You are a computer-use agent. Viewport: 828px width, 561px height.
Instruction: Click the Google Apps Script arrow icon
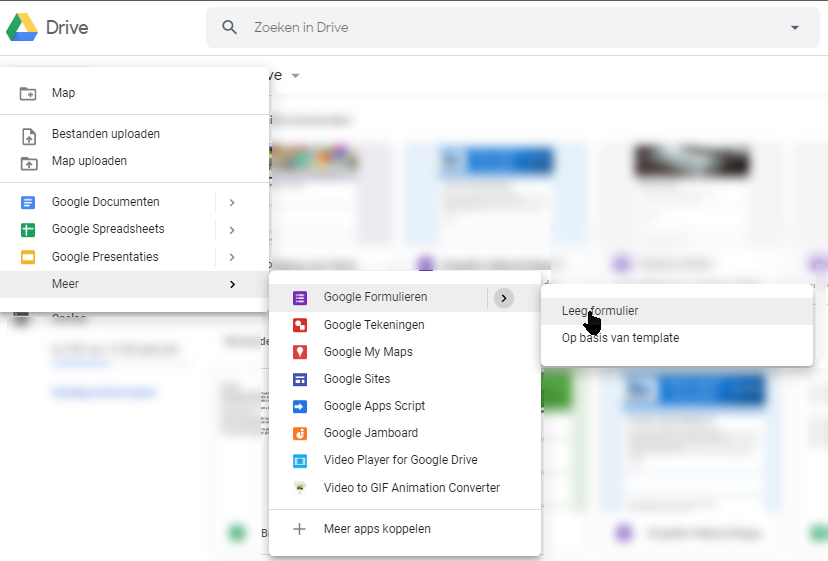[300, 406]
